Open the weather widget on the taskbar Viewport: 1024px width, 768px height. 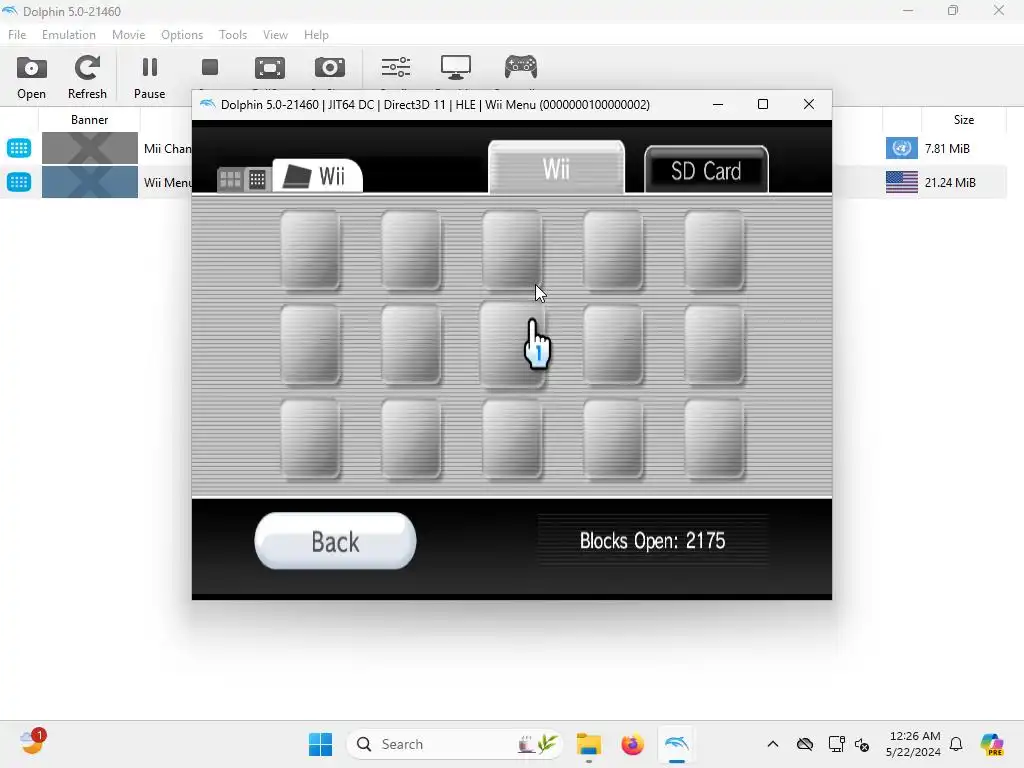click(x=32, y=743)
